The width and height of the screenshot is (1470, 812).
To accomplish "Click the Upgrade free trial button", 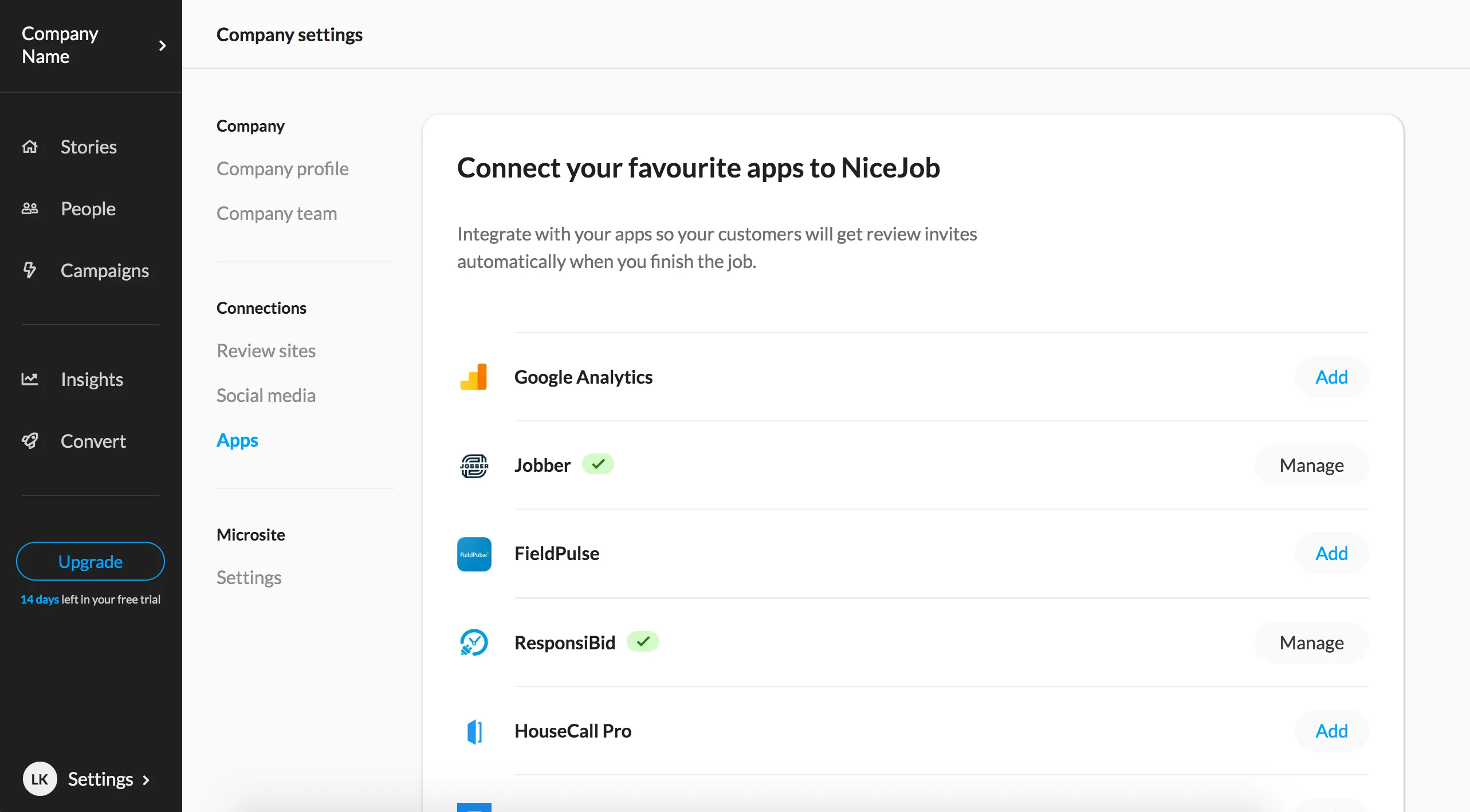I will [91, 561].
